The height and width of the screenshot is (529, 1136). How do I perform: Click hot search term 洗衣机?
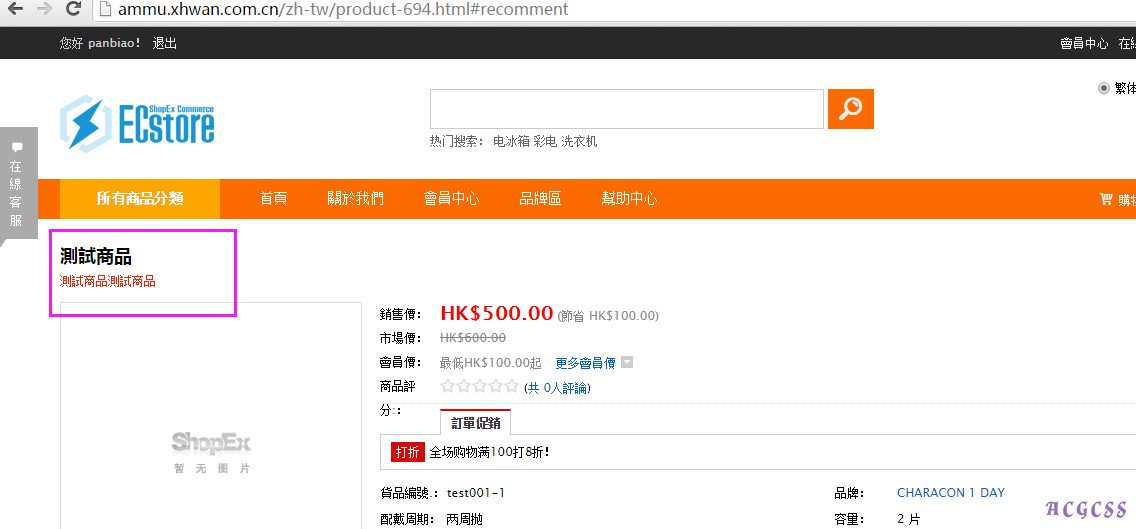[x=579, y=142]
